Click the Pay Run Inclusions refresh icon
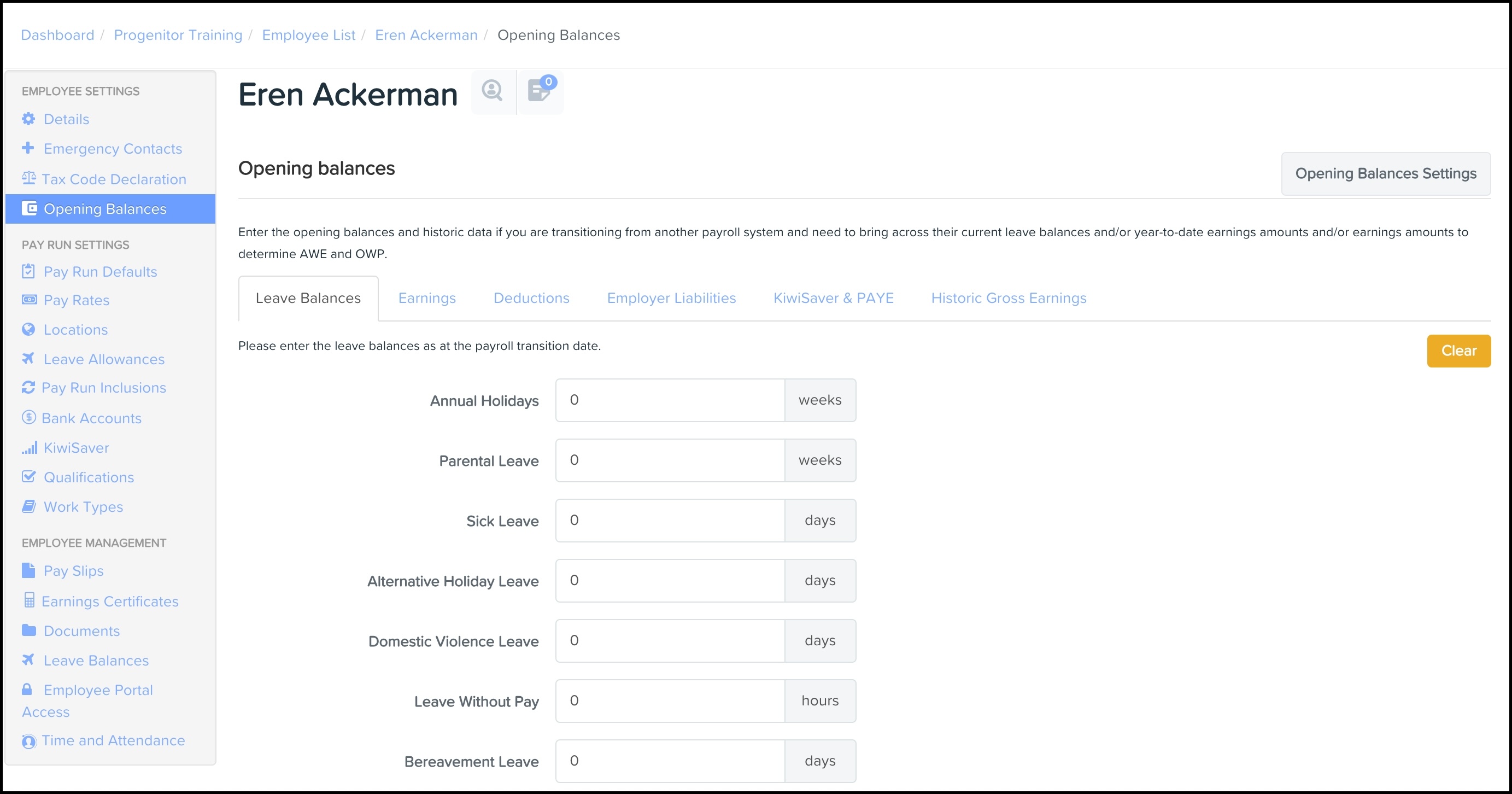The height and width of the screenshot is (794, 1512). tap(28, 388)
